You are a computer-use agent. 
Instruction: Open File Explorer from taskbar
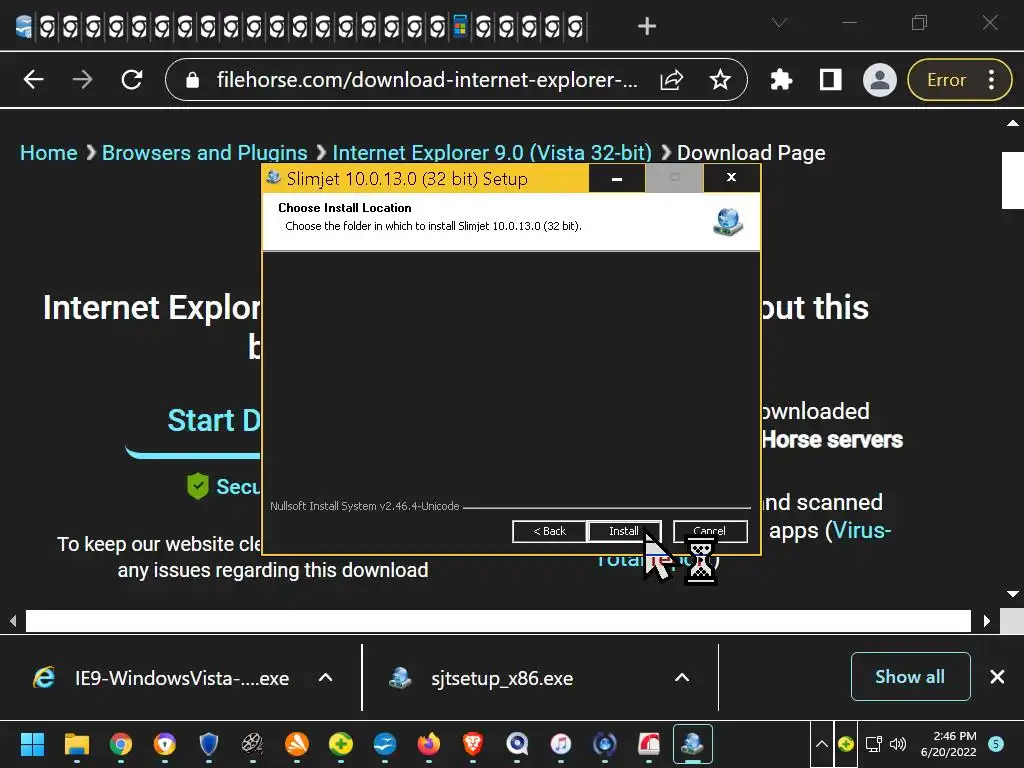pyautogui.click(x=76, y=744)
